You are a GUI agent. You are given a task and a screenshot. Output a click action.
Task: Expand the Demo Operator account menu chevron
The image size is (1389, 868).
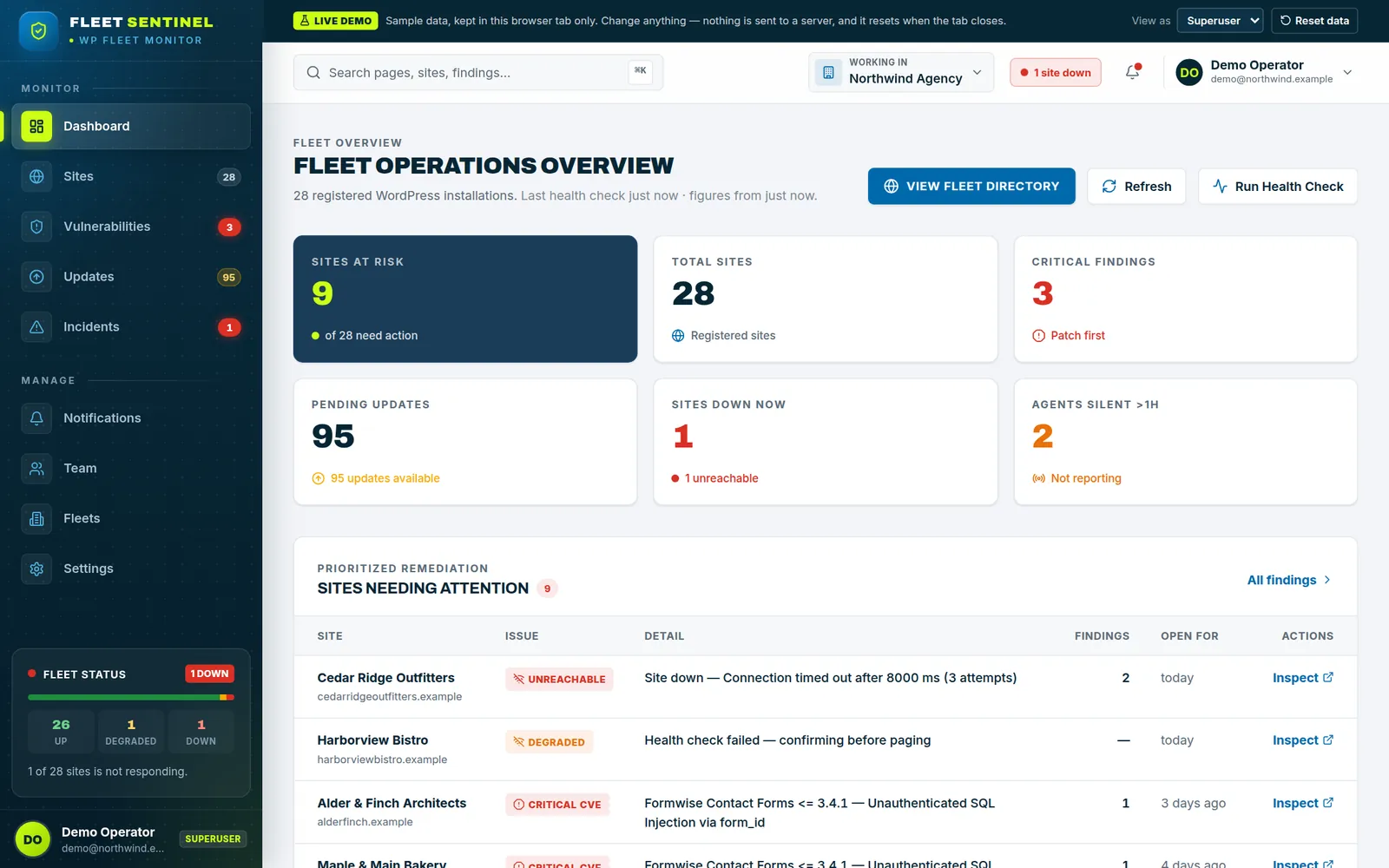[1347, 73]
